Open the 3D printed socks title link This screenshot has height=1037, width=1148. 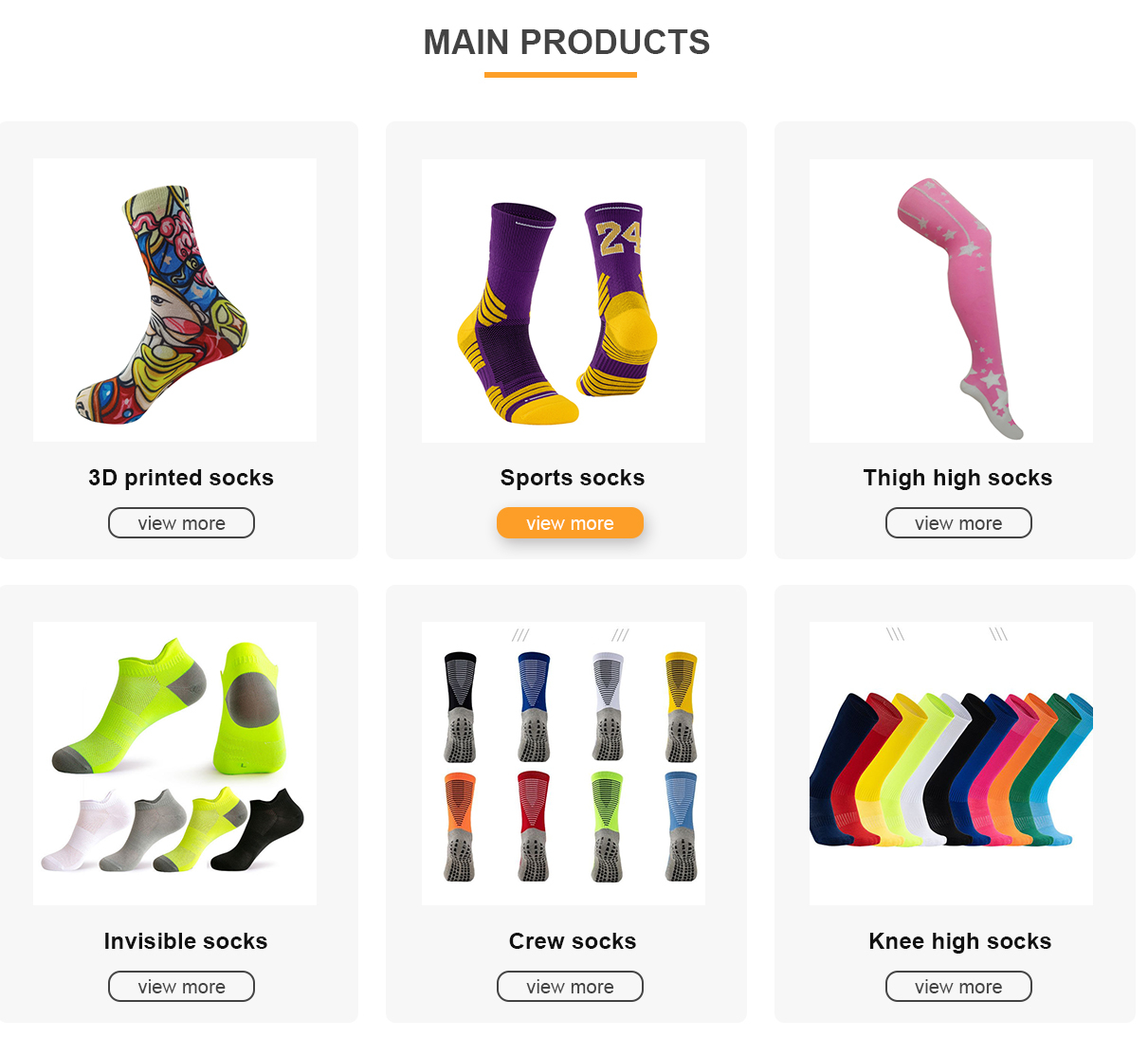[x=181, y=478]
